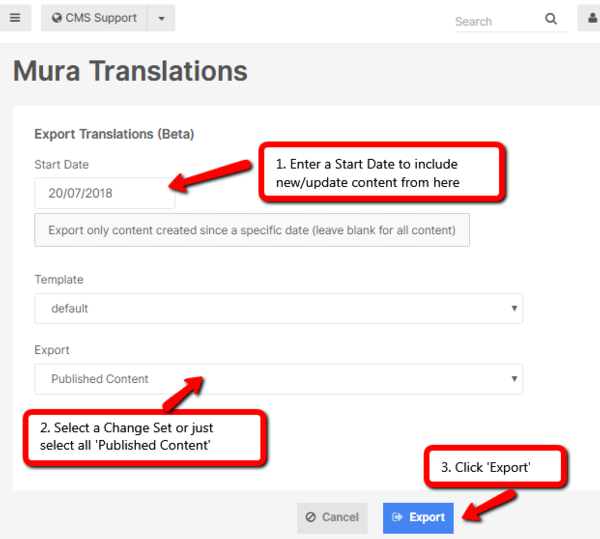The height and width of the screenshot is (539, 600).
Task: Open the hamburger navigation menu
Action: [x=15, y=18]
